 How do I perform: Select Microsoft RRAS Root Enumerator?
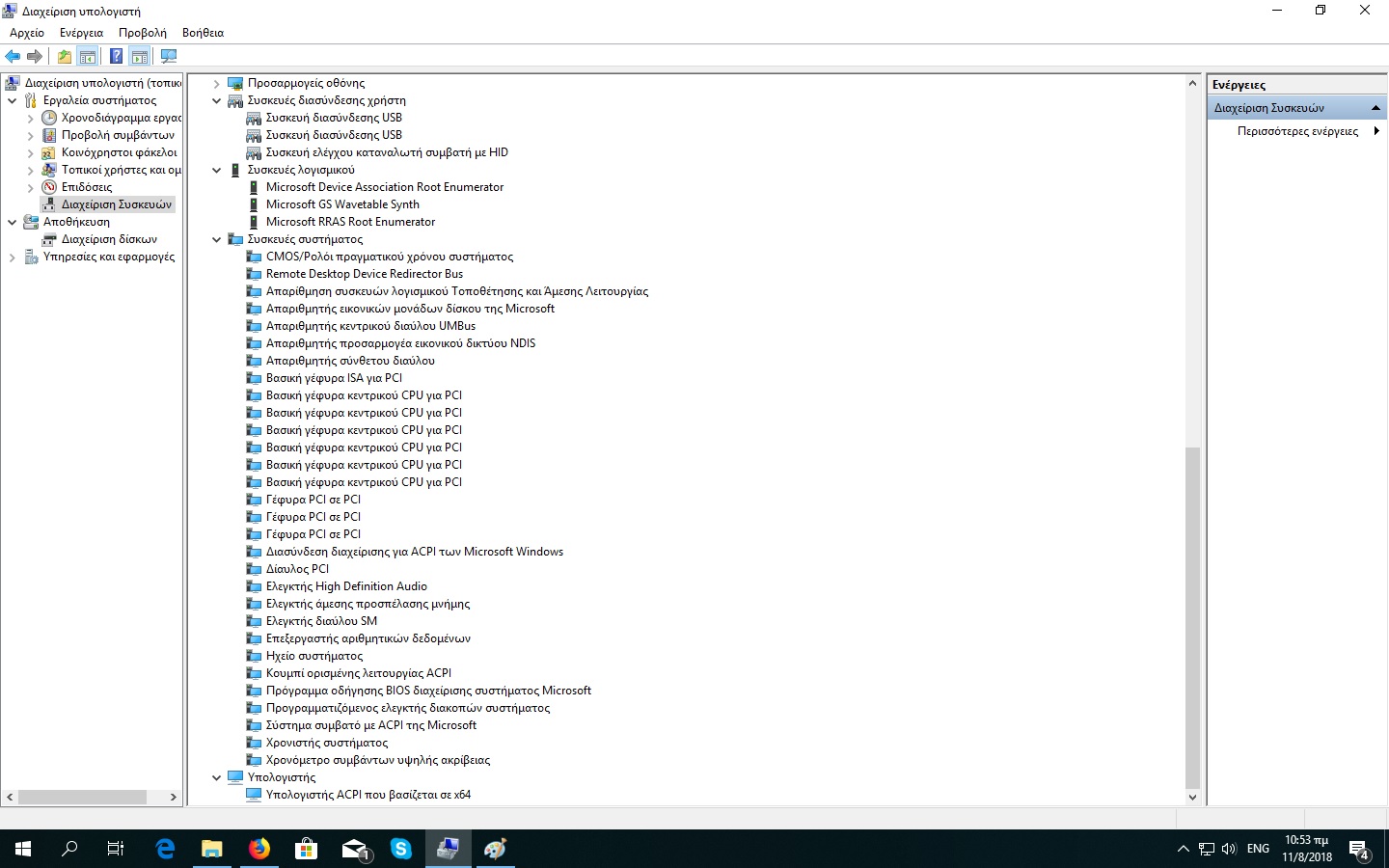(350, 222)
